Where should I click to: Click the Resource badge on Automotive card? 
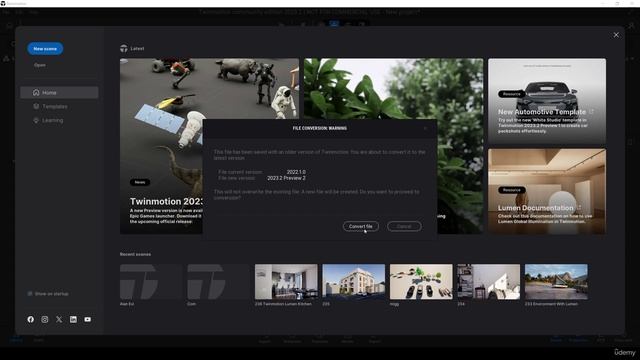pyautogui.click(x=511, y=94)
